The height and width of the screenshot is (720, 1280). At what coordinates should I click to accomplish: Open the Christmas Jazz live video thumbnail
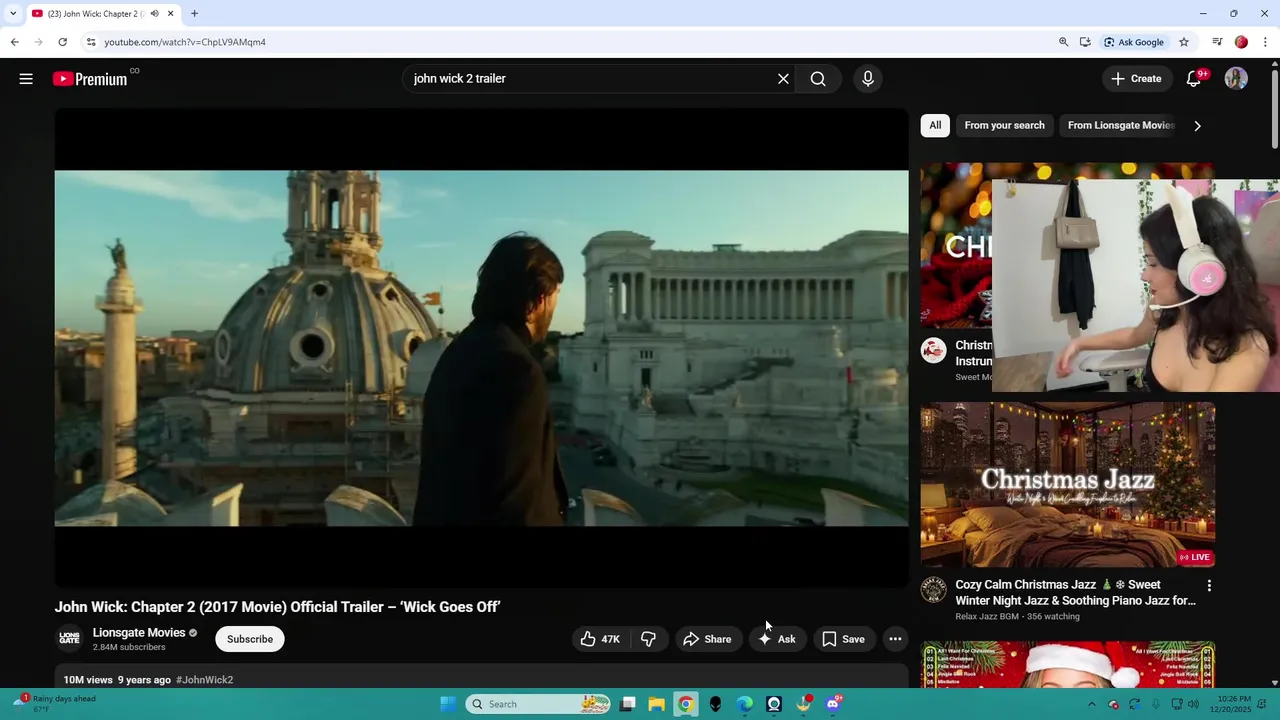tap(1068, 485)
